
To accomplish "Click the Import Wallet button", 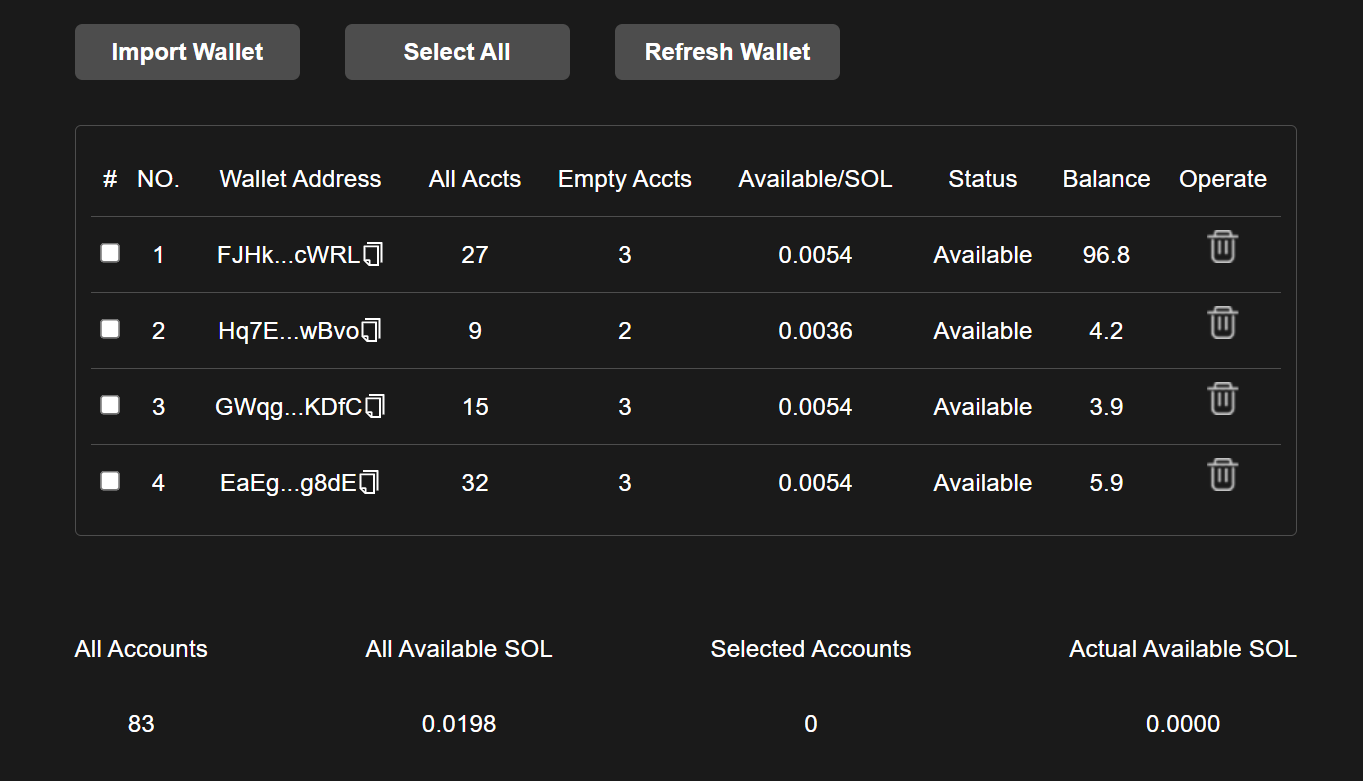I will [187, 52].
